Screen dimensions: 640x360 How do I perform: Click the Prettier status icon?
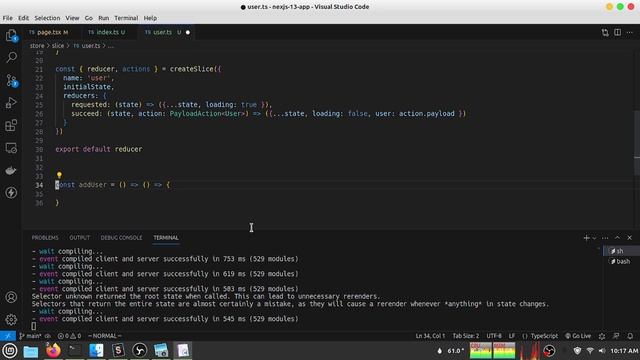[602, 336]
